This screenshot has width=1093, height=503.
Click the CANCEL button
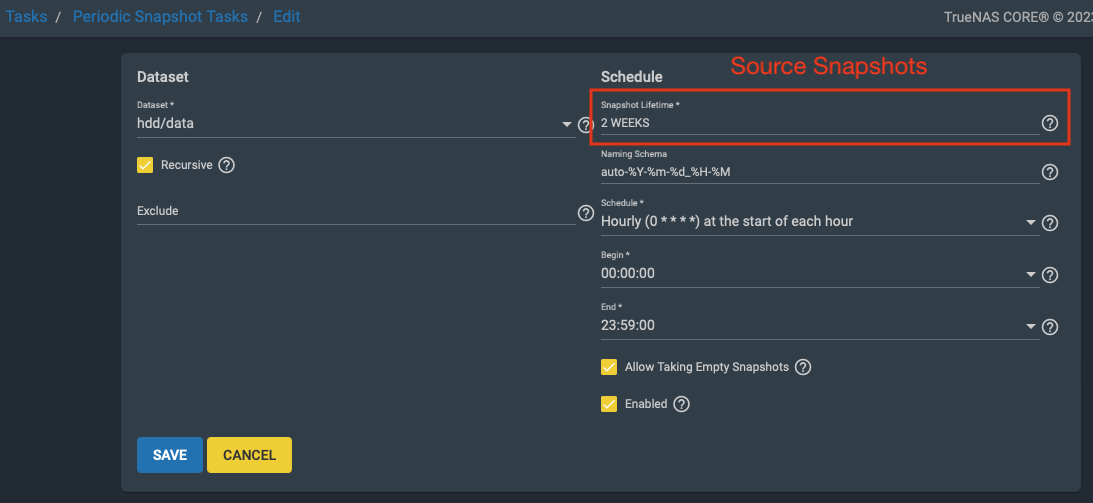pos(249,455)
